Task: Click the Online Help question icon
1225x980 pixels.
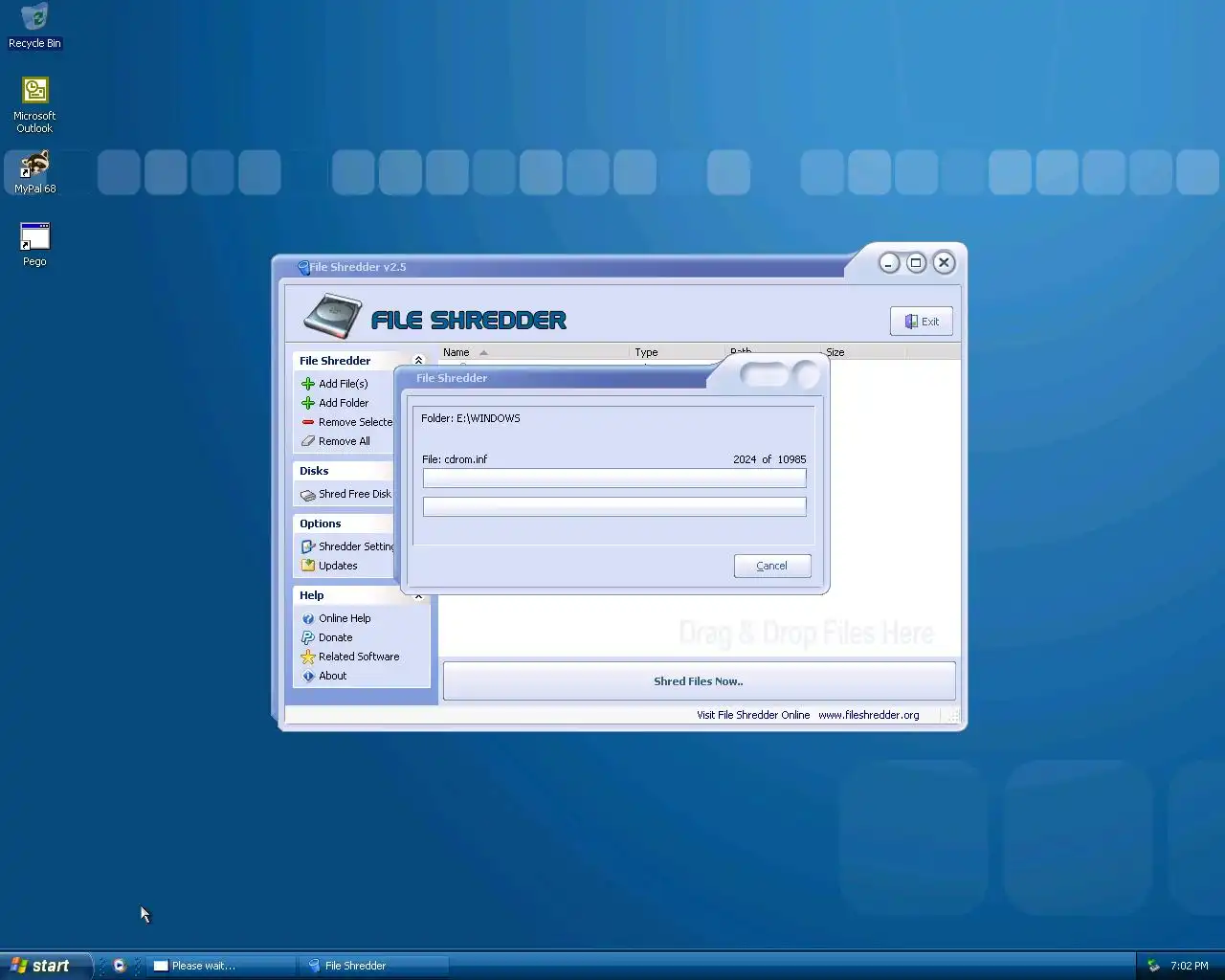Action: click(308, 618)
